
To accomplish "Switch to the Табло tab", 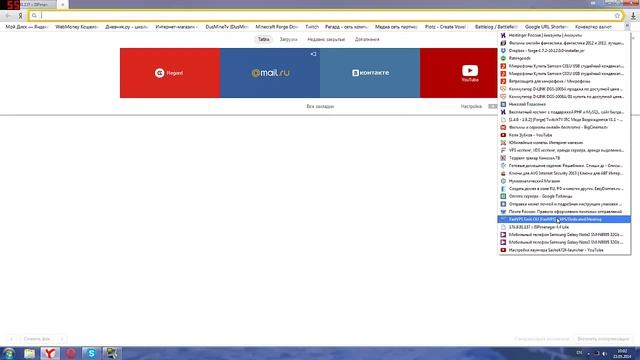I will [264, 39].
